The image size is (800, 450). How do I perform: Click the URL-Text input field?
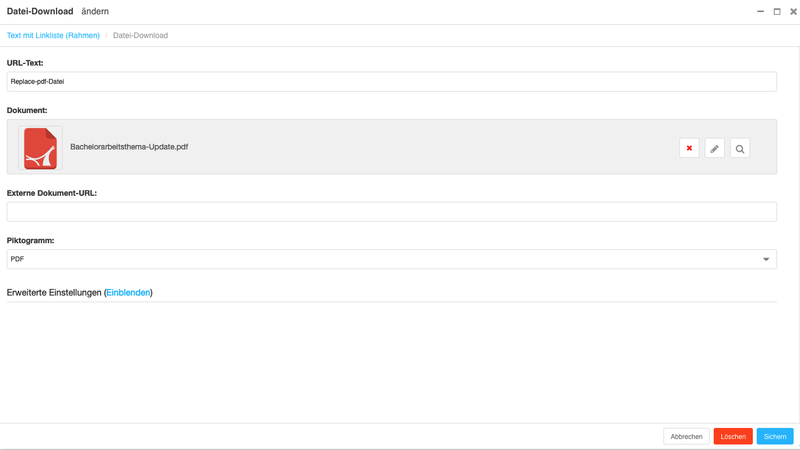[391, 82]
